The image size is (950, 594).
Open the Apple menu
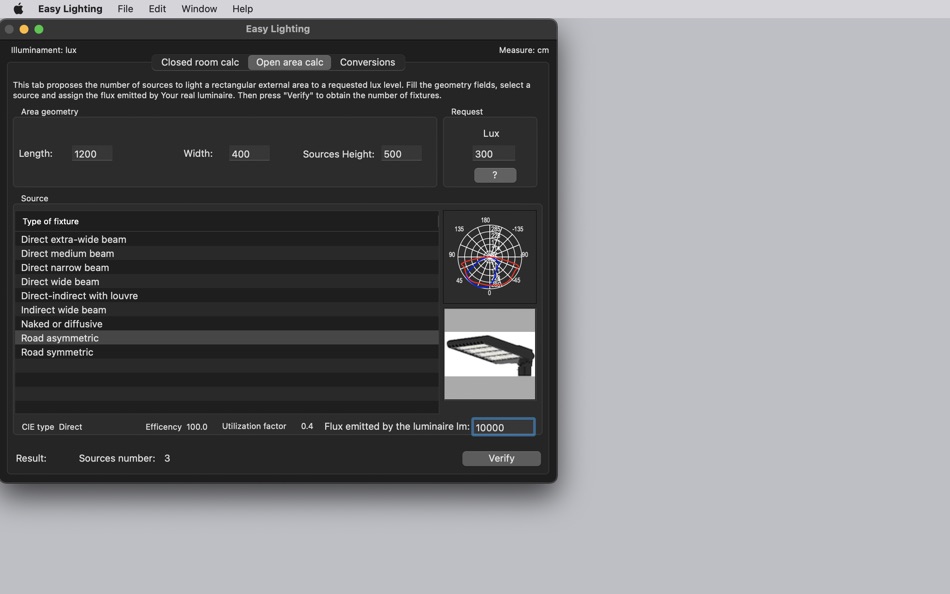18,8
